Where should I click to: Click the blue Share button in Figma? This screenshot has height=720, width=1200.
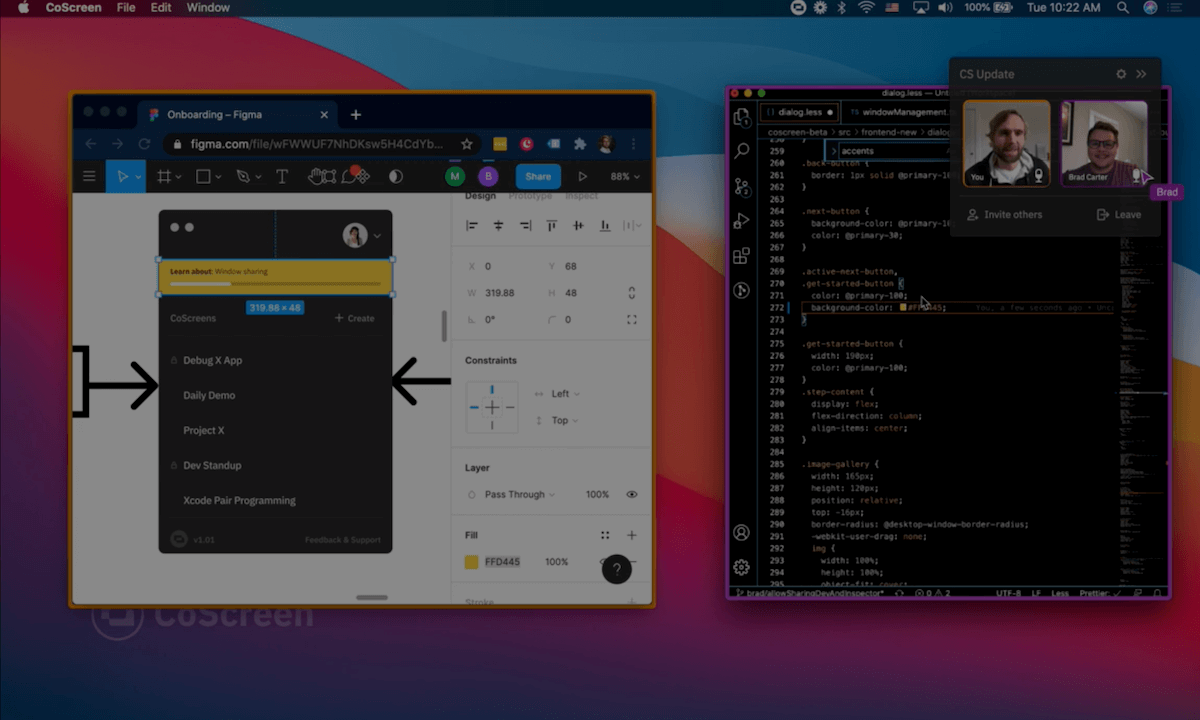pos(538,176)
